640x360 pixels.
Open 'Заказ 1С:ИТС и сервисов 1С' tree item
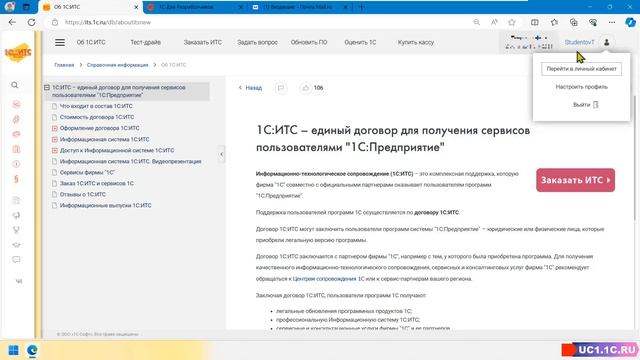pos(97,183)
